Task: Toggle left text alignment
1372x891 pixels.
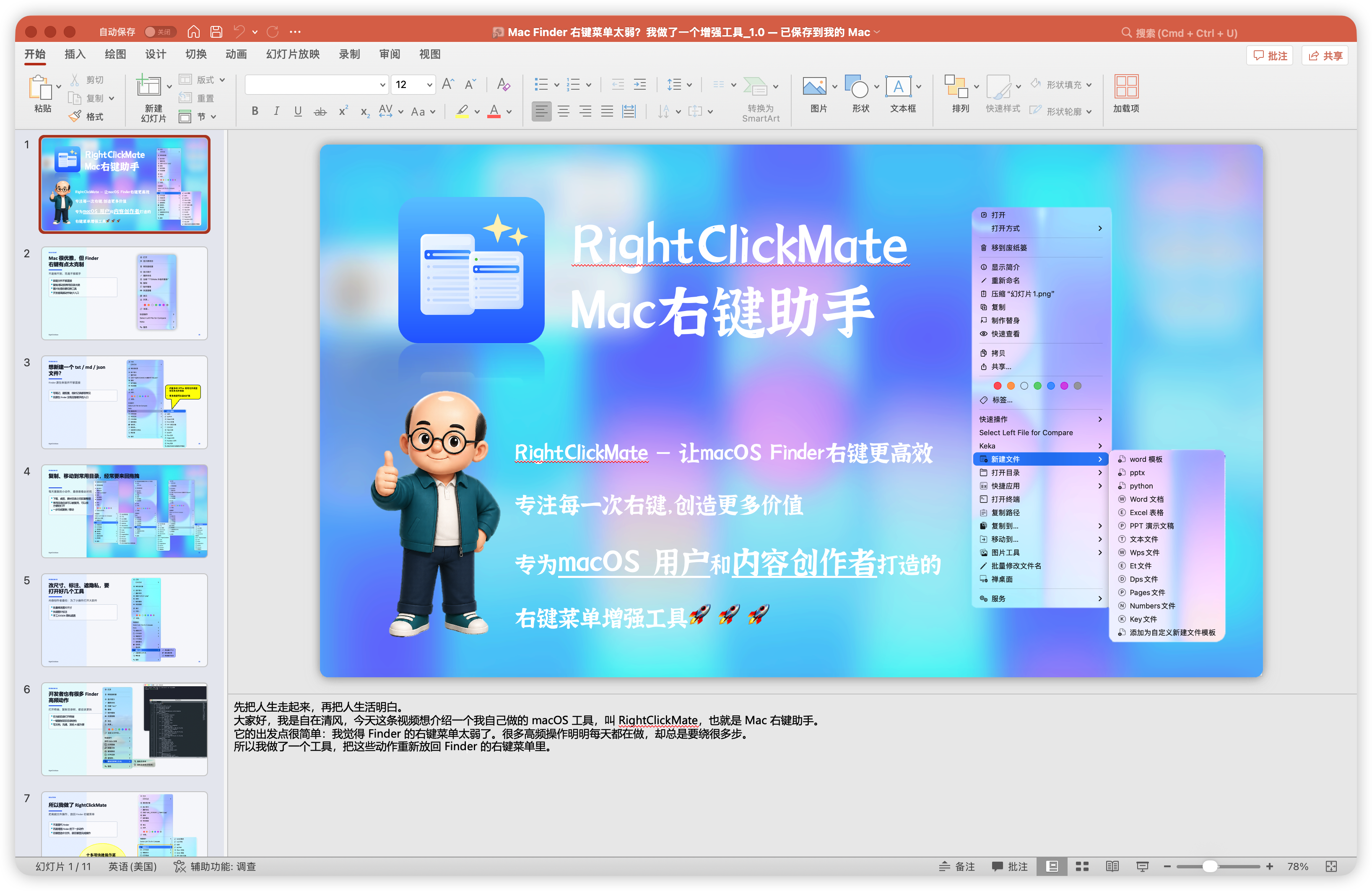Action: [x=541, y=111]
